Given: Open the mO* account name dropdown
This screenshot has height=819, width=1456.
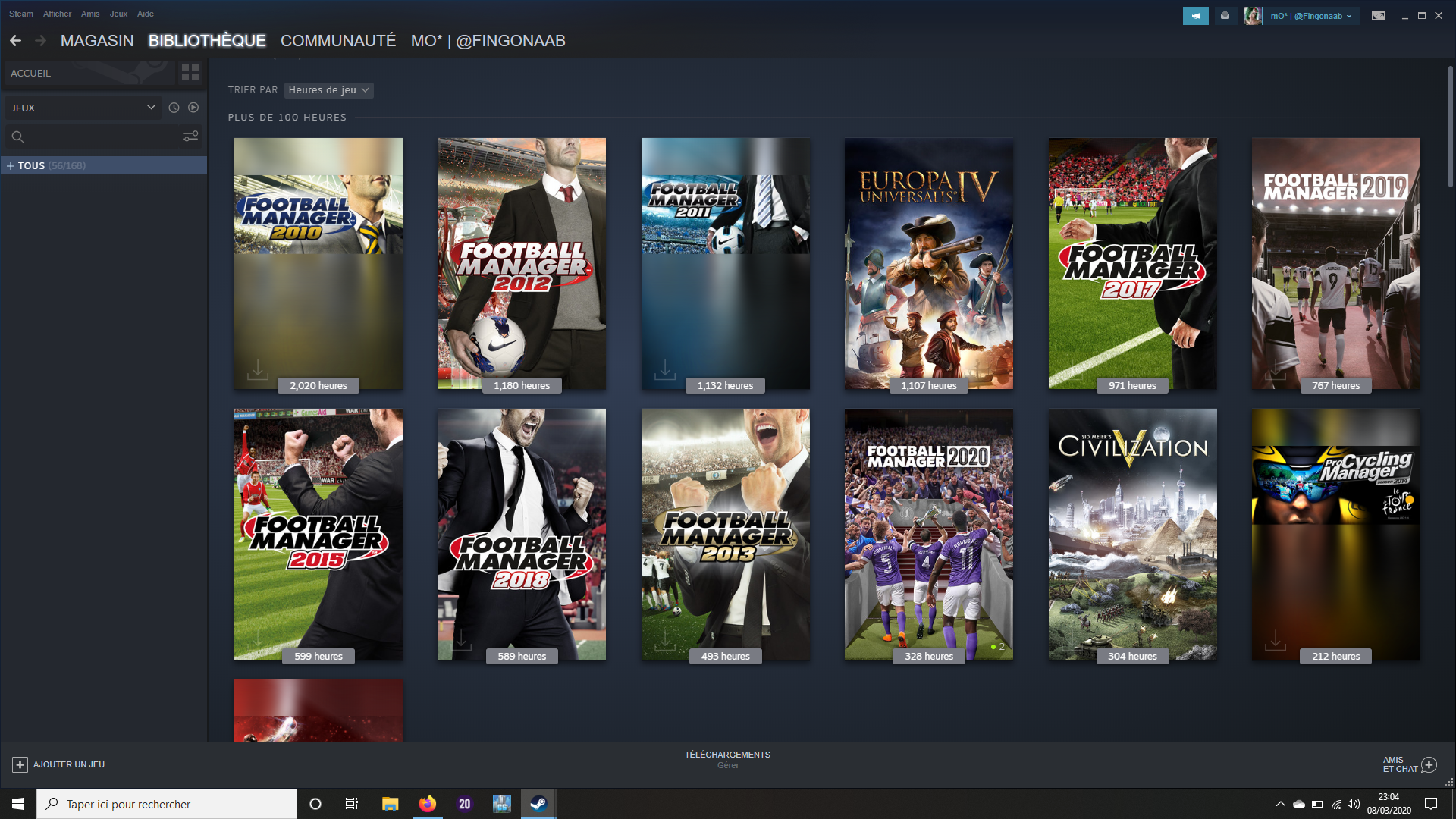Looking at the screenshot, I should [1310, 16].
